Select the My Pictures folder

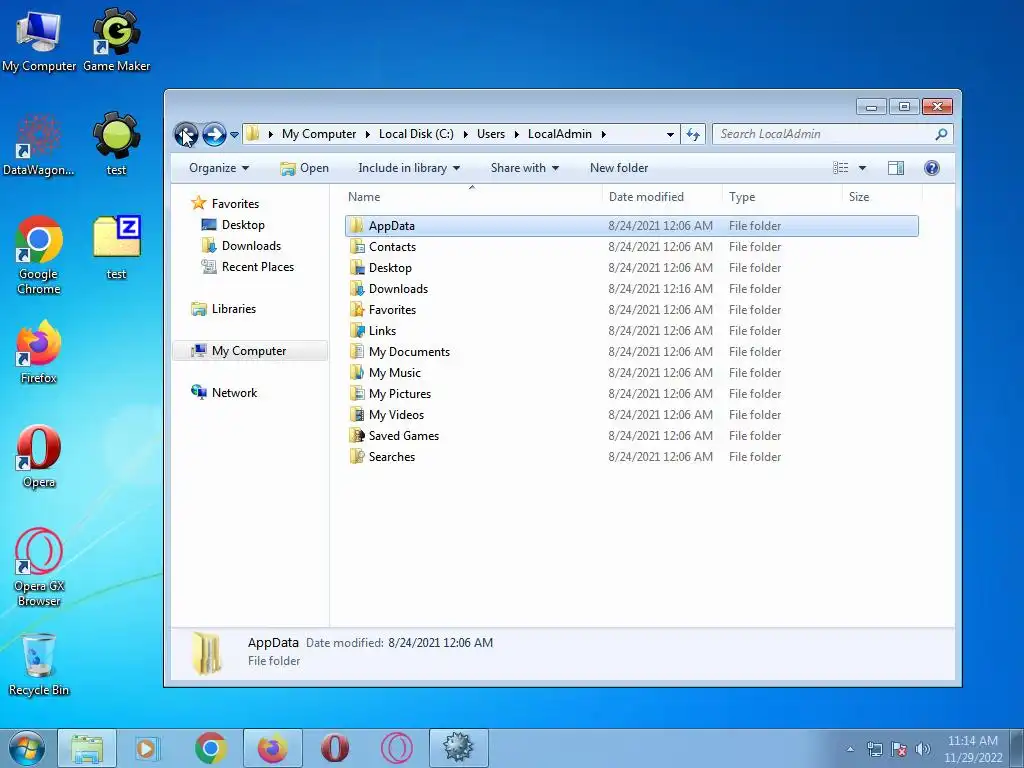400,394
